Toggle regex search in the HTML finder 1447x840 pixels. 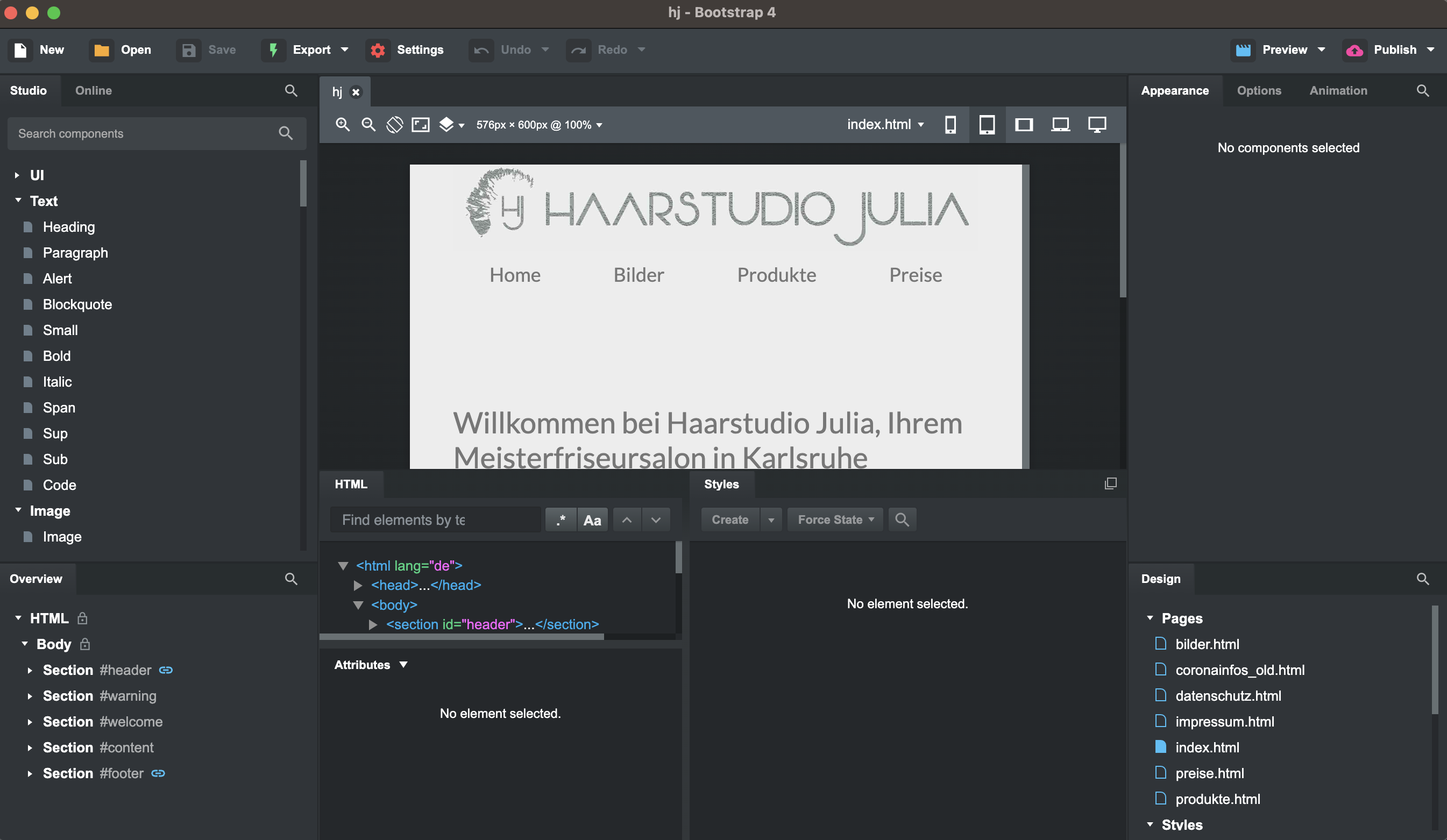coord(561,519)
